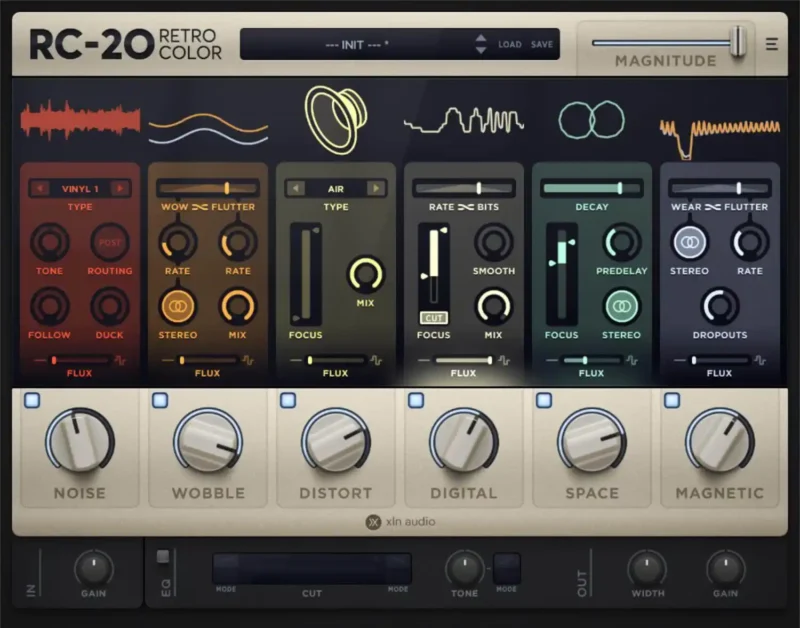Open the hamburger menu icon
This screenshot has height=628, width=800.
tap(771, 44)
